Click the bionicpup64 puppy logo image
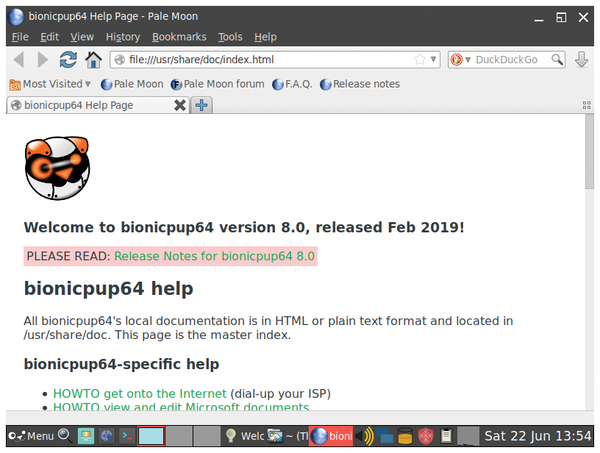The width and height of the screenshot is (600, 453). click(x=57, y=168)
